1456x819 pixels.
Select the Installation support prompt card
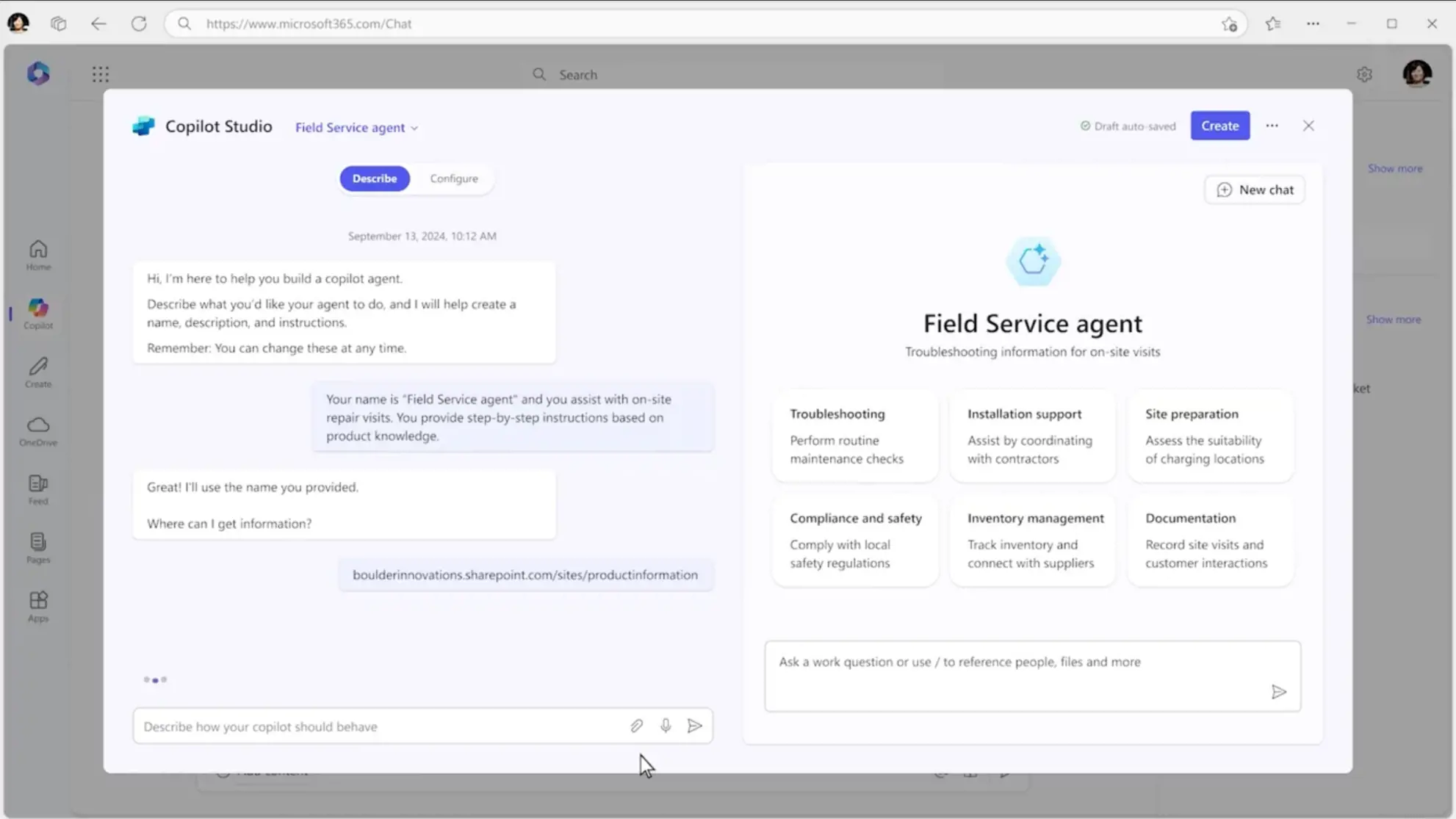[x=1033, y=436]
